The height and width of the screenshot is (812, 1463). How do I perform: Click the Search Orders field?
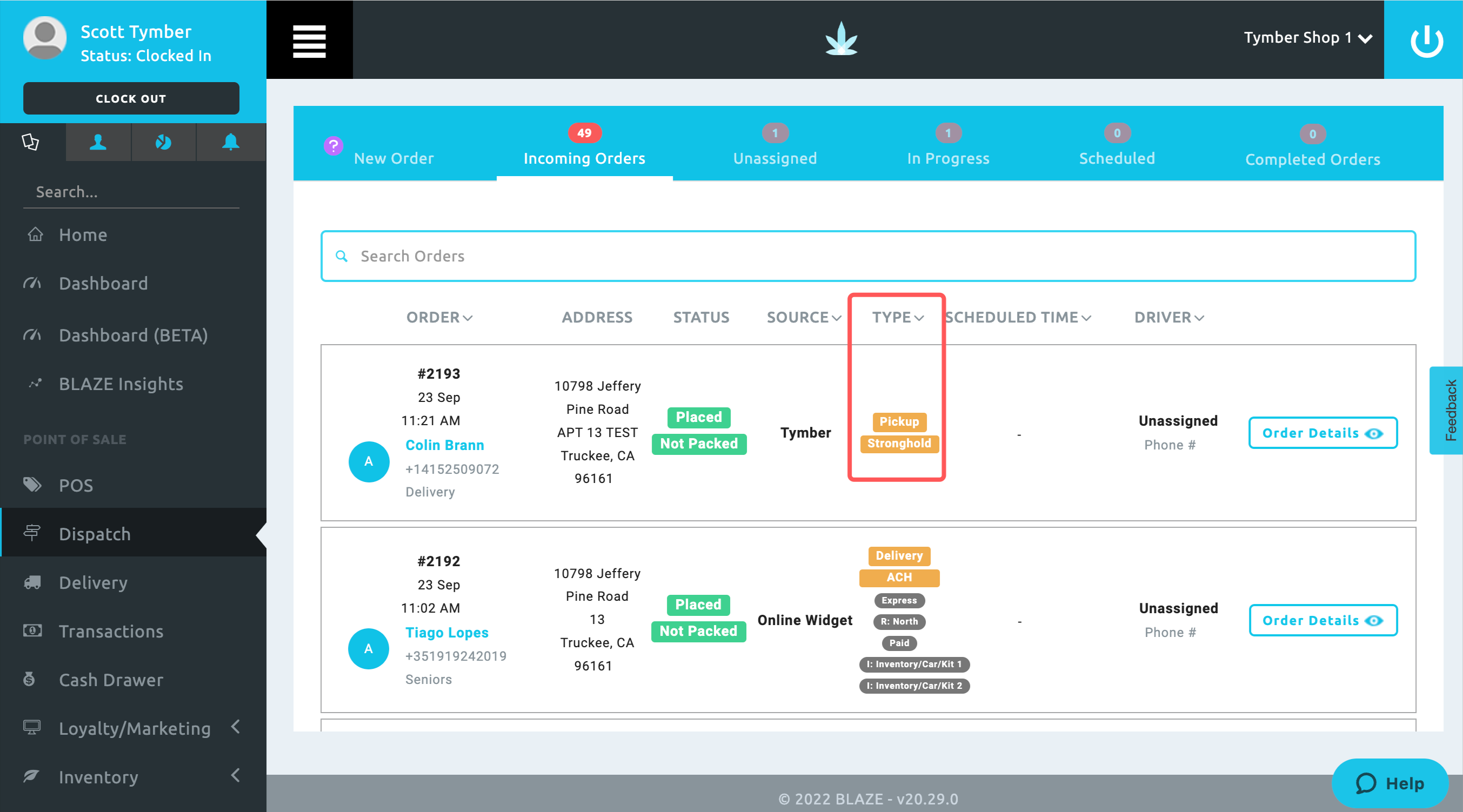(x=867, y=256)
